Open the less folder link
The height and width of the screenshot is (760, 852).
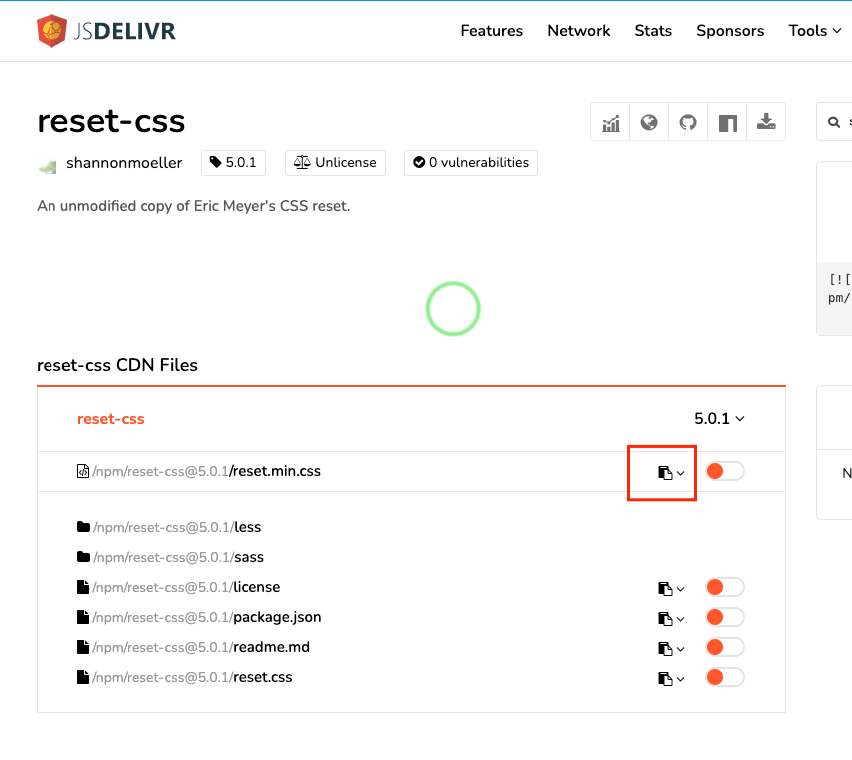pos(177,527)
